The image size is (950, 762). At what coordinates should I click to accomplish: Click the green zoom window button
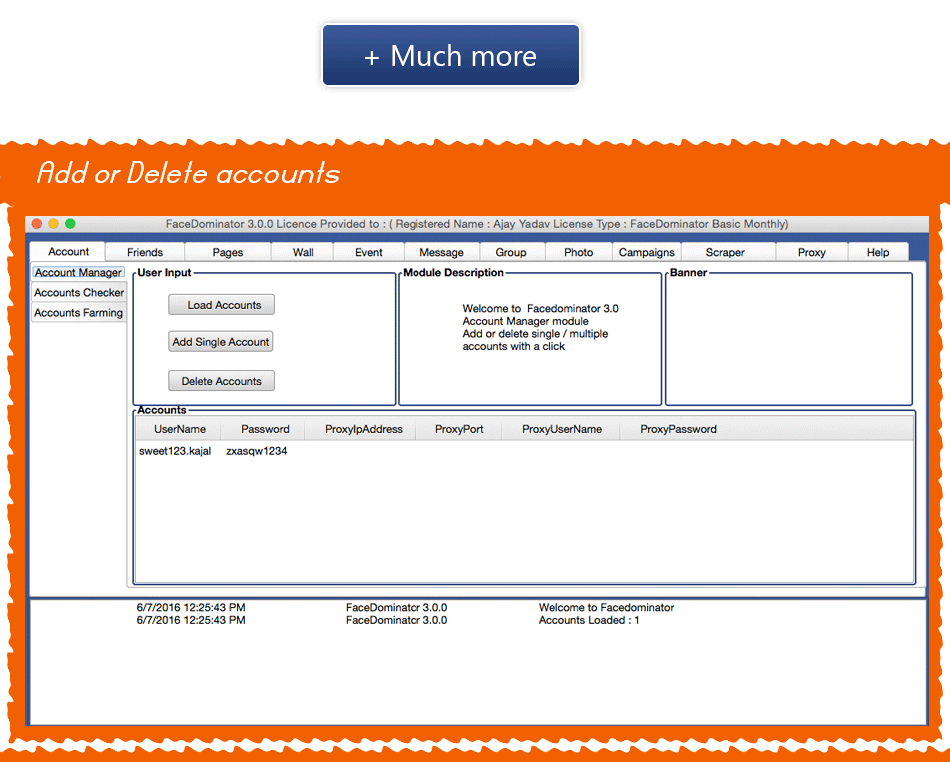point(70,224)
